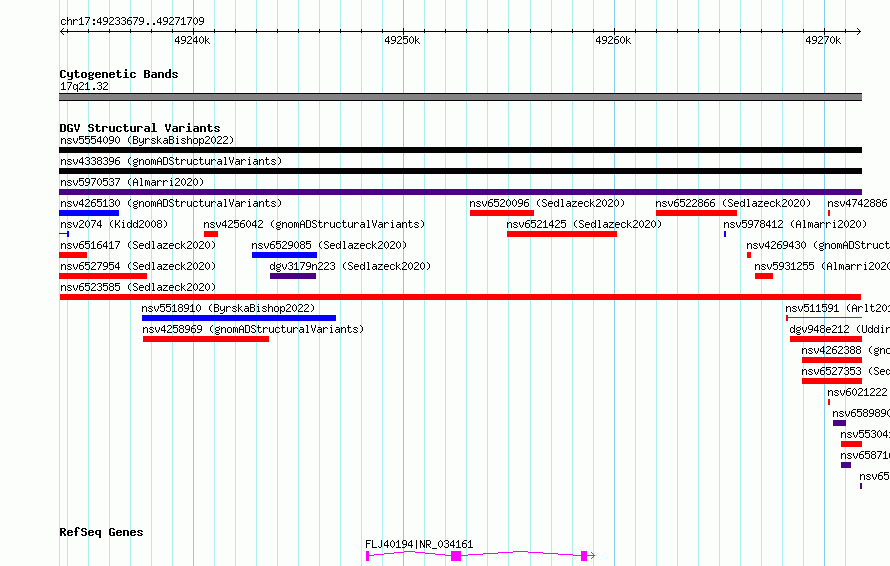Open the nsv5978412 (Almarri2020) label
This screenshot has height=566, width=890.
click(x=795, y=224)
